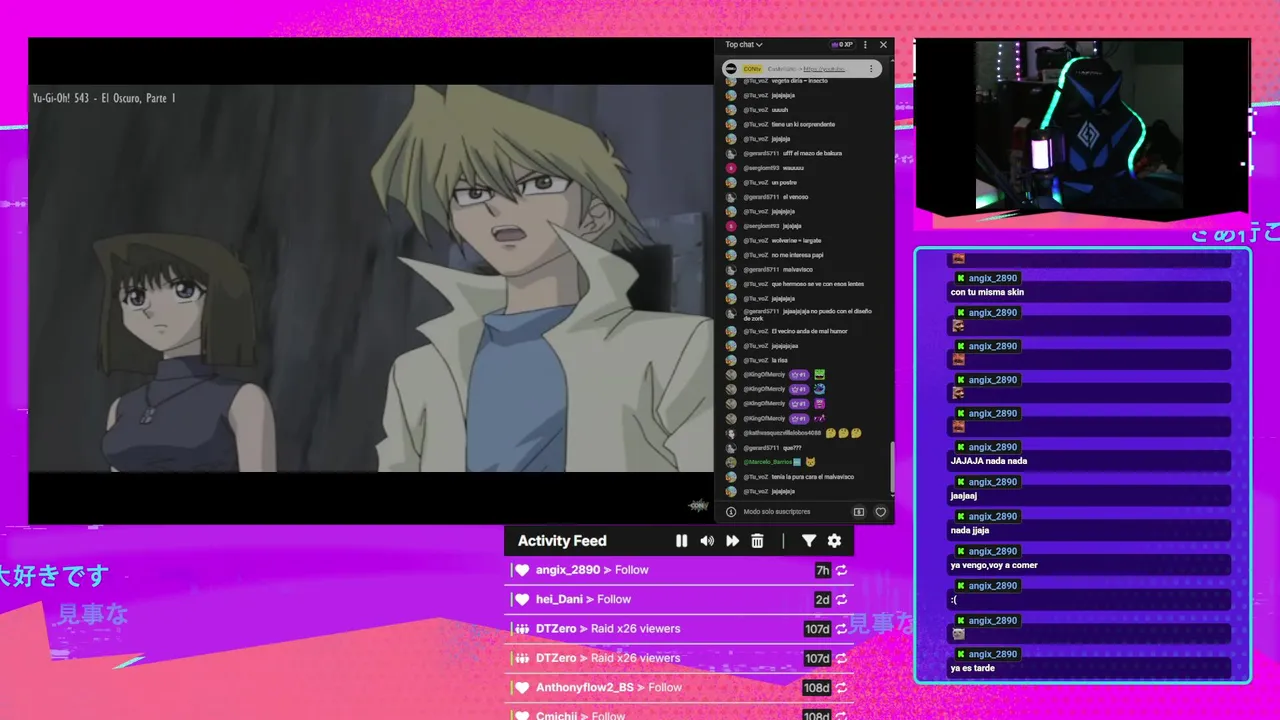Click the message 'offf el mazo de bakura'

pos(812,154)
